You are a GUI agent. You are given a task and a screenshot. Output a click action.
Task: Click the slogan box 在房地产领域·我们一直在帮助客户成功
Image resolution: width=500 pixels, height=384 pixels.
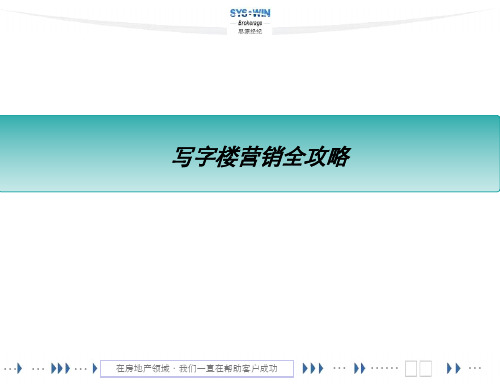[197, 368]
